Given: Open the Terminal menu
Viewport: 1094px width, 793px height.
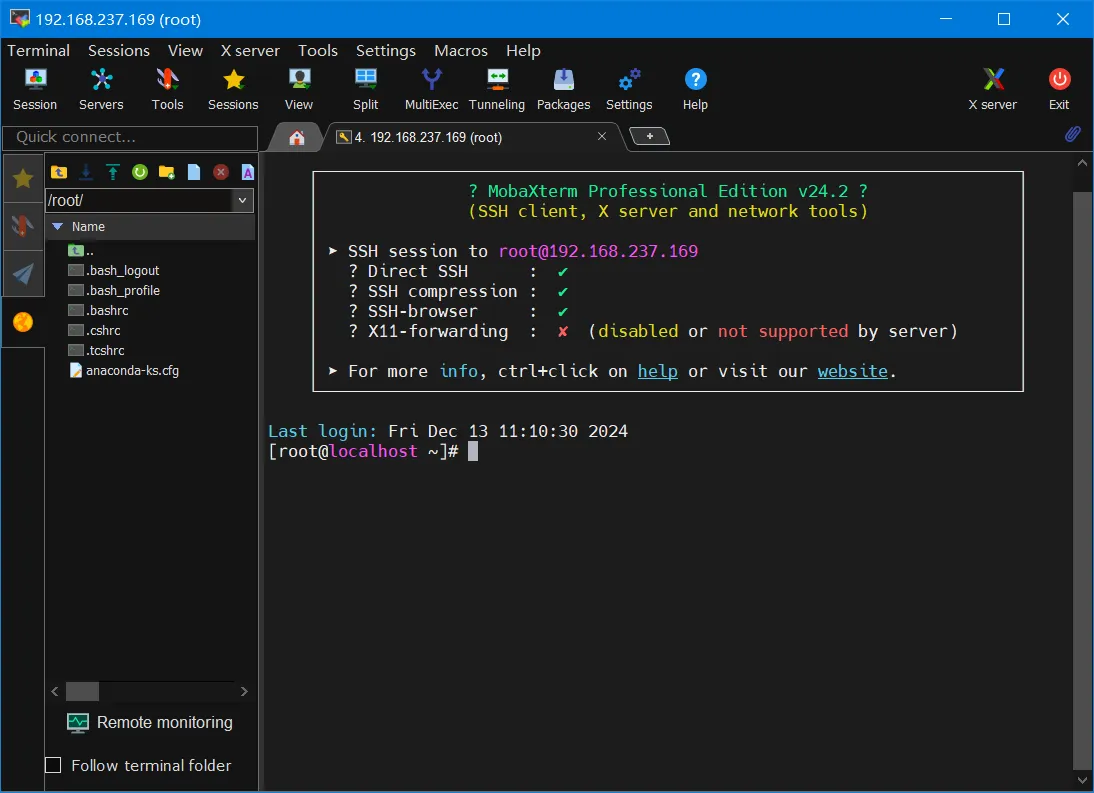Looking at the screenshot, I should (x=38, y=50).
